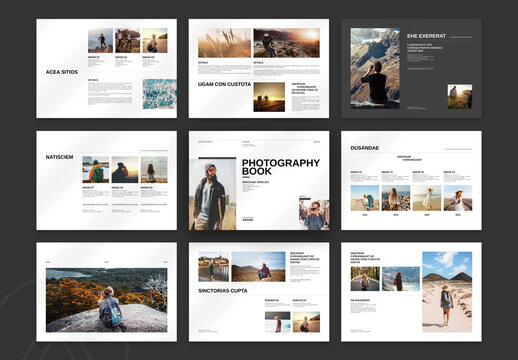Click the woman on rocky shore DUSANDAE photo

396,198
